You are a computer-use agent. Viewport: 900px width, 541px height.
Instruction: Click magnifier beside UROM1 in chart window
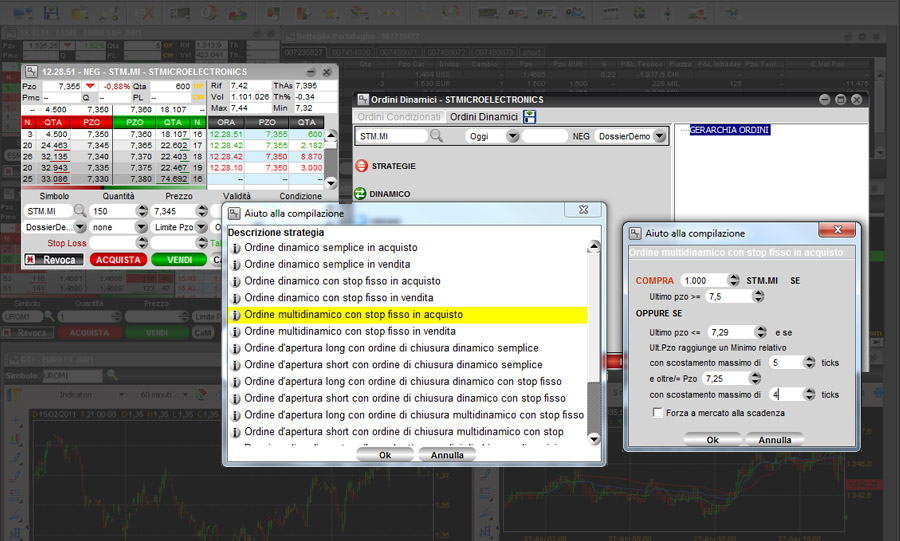[x=112, y=375]
